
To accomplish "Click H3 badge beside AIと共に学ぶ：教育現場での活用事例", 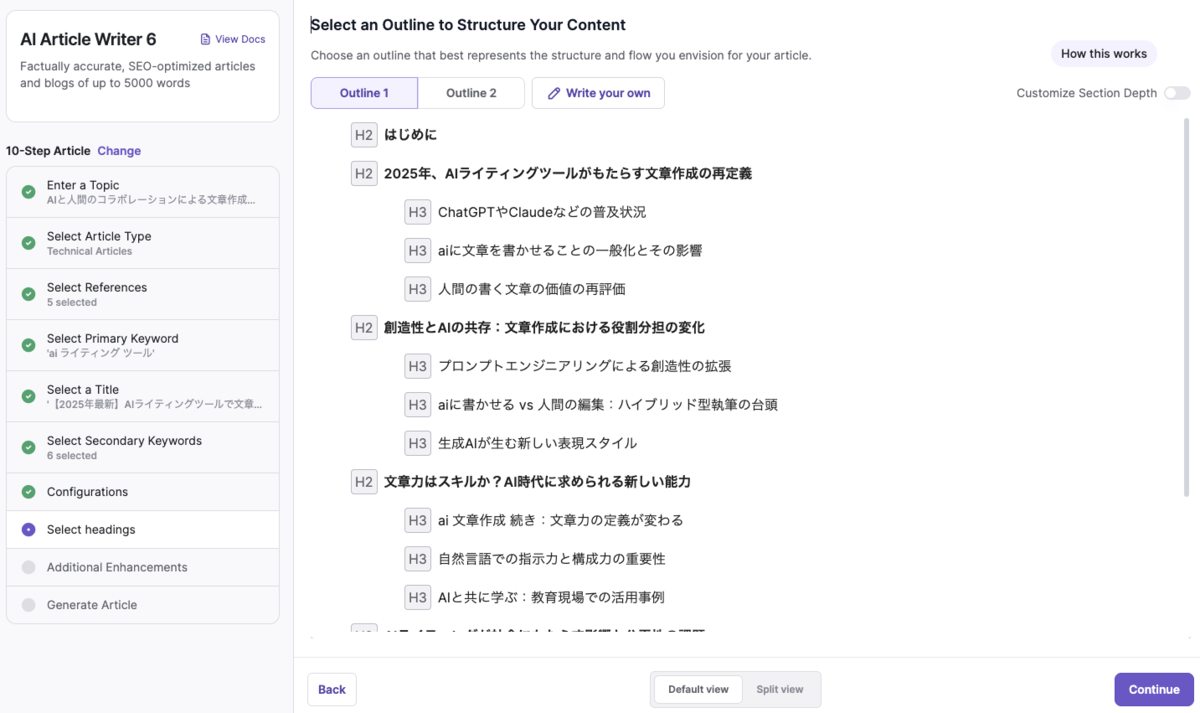I will (418, 597).
